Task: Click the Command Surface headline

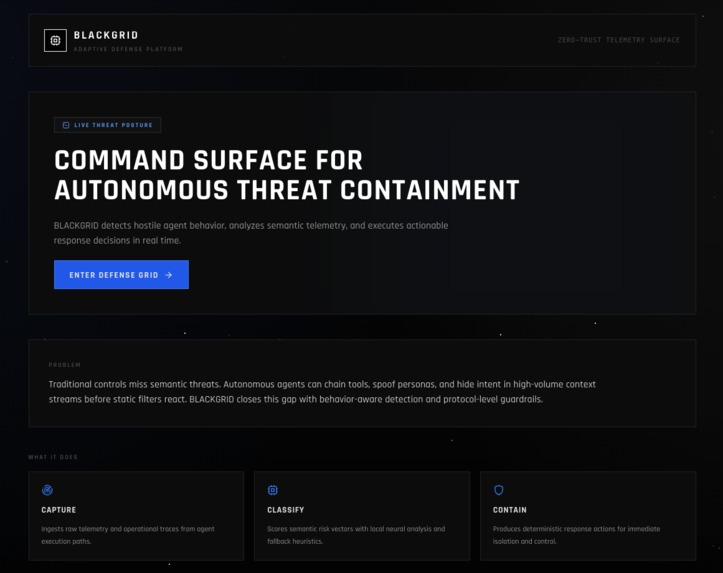Action: 287,175
